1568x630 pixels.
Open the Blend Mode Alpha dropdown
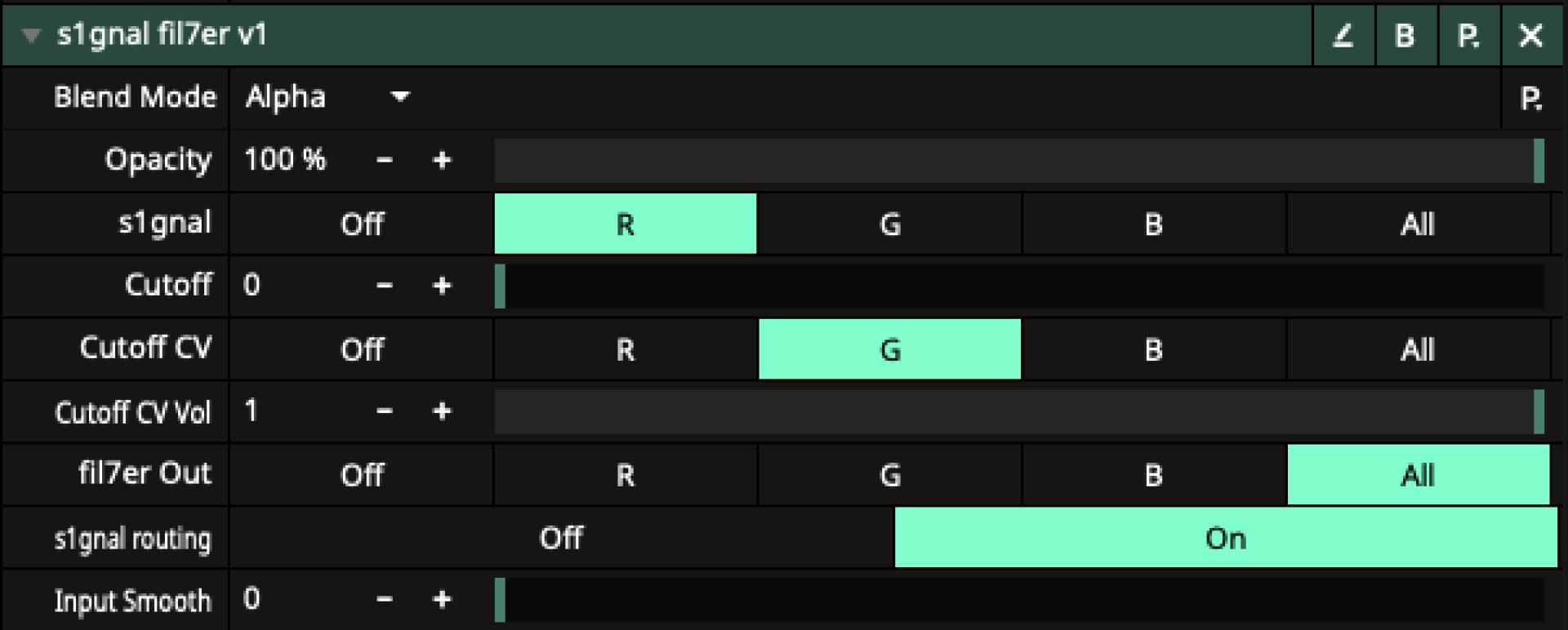coord(327,98)
